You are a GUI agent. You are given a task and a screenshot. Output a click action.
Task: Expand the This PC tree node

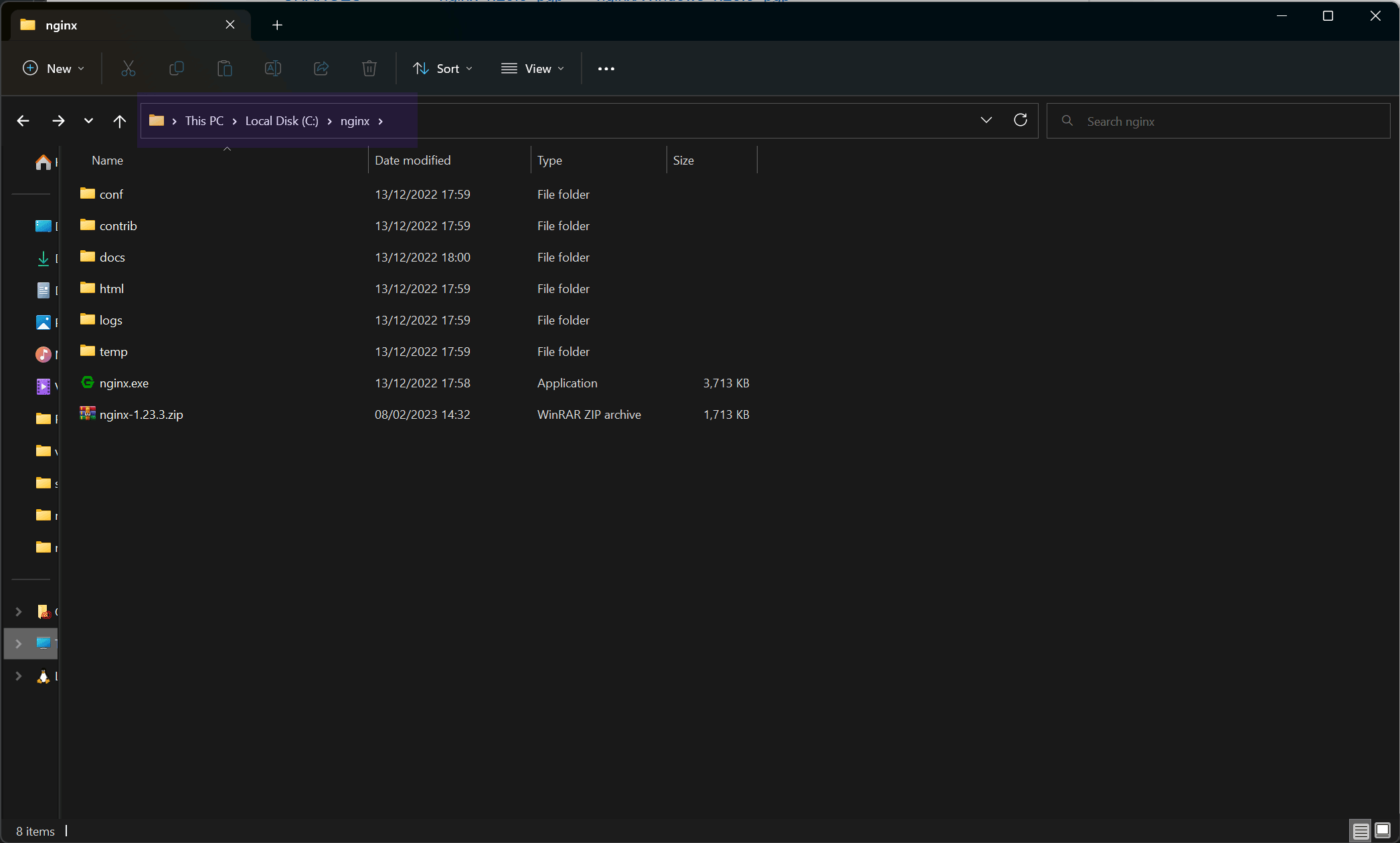pos(19,644)
